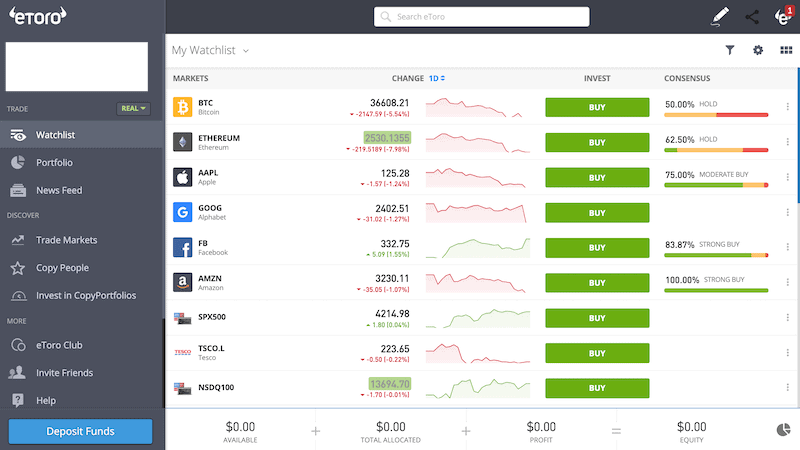800x450 pixels.
Task: Open more options for AAPL row
Action: [x=787, y=177]
